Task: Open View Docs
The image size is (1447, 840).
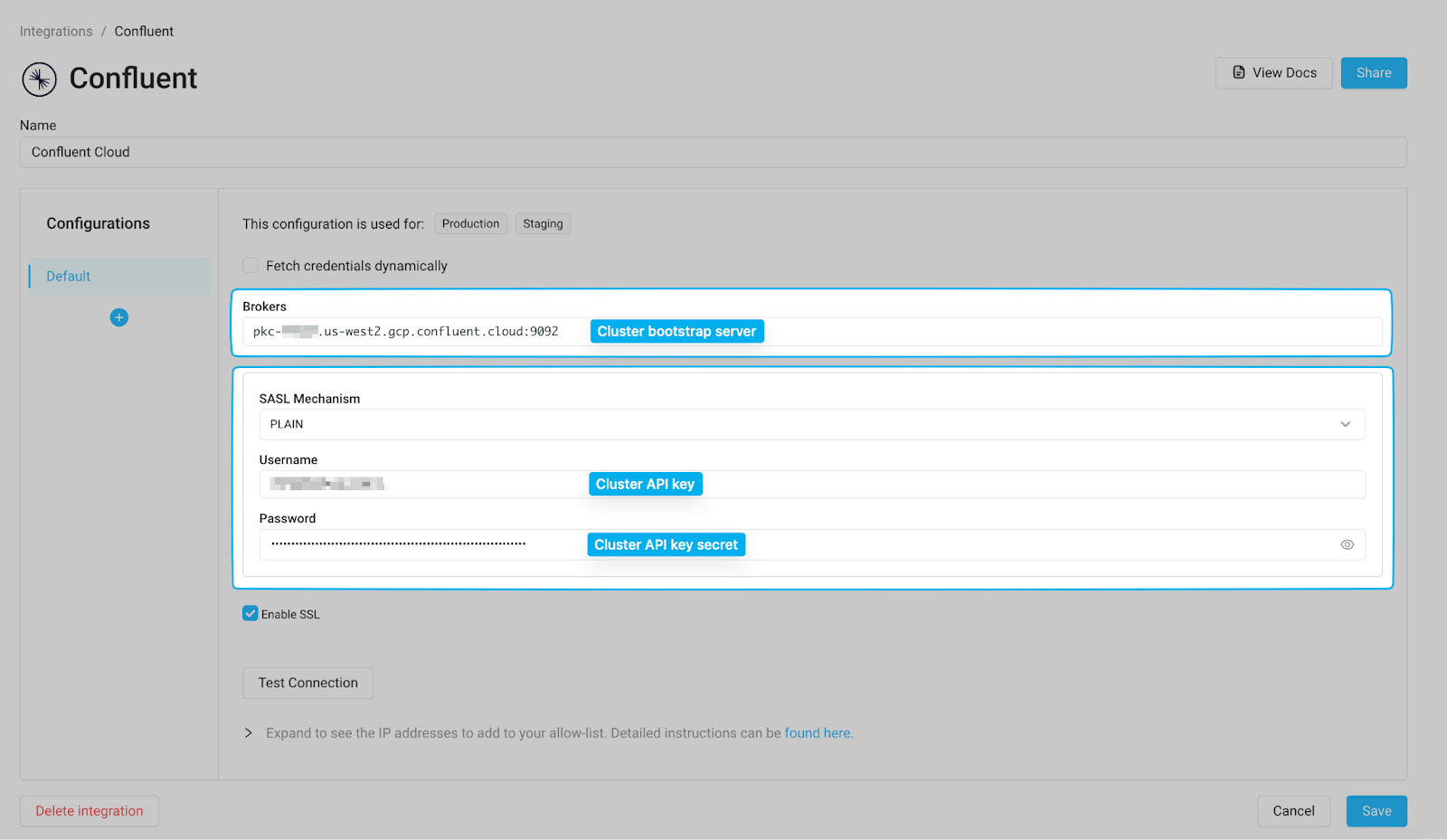Action: 1273,73
